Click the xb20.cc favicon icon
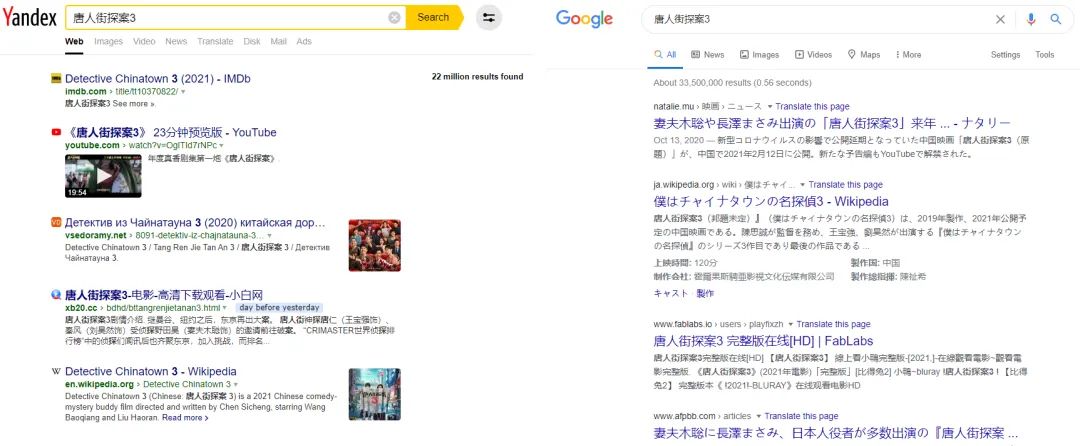 56,295
